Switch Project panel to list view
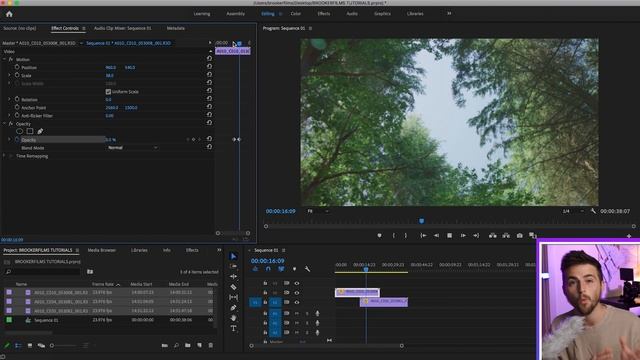Viewport: 640px width, 360px height. (x=18, y=345)
